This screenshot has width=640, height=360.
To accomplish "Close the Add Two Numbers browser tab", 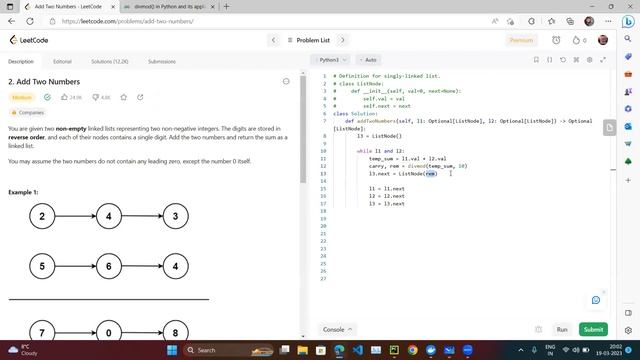I will 113,7.
